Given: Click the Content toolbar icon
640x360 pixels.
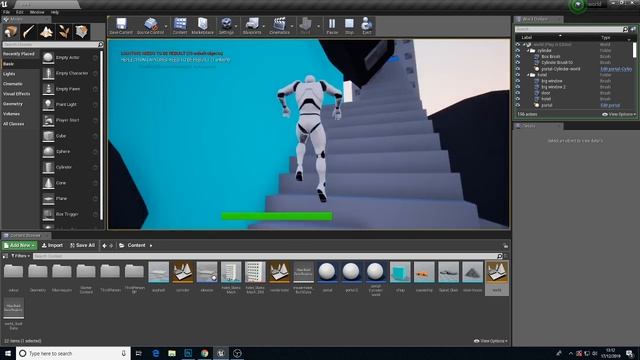Looking at the screenshot, I should (180, 26).
